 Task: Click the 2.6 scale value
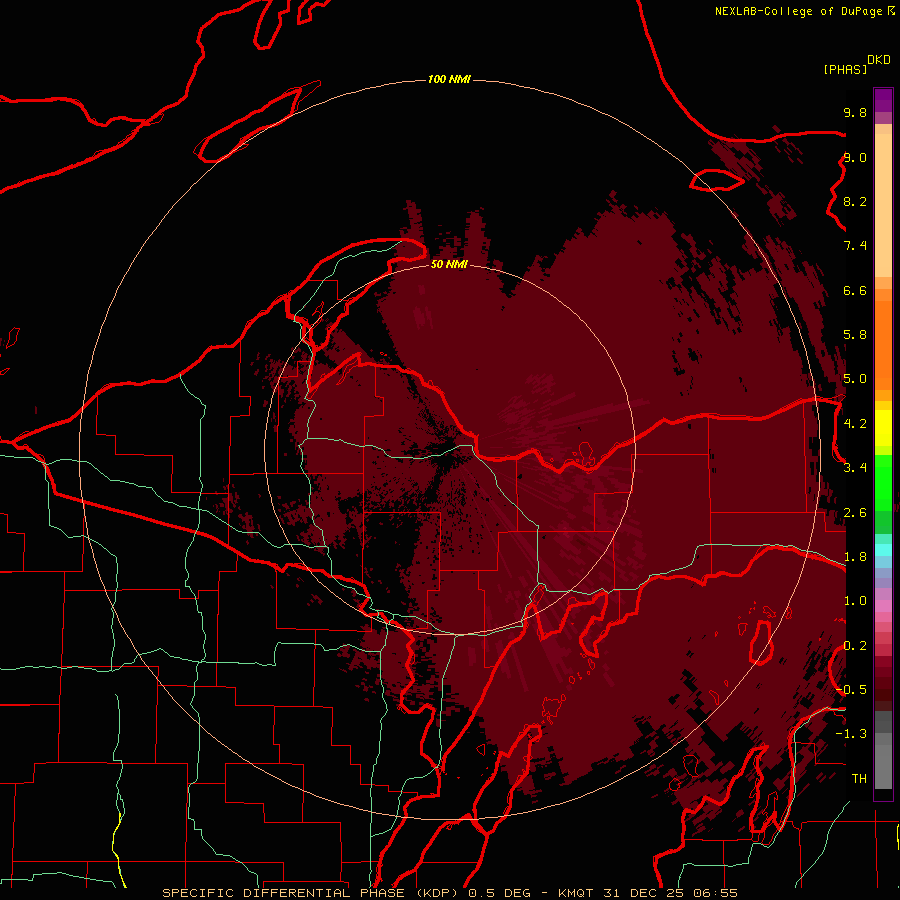tap(855, 513)
